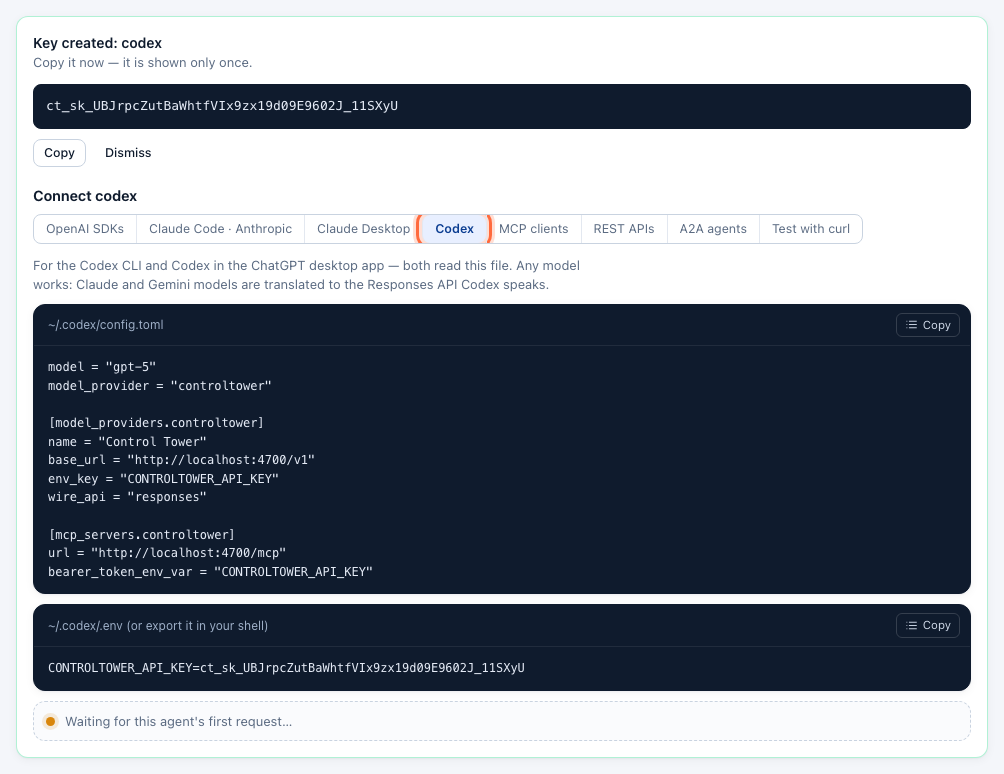The image size is (1004, 774).
Task: Click the bearer_token_env_var line
Action: pyautogui.click(x=210, y=572)
